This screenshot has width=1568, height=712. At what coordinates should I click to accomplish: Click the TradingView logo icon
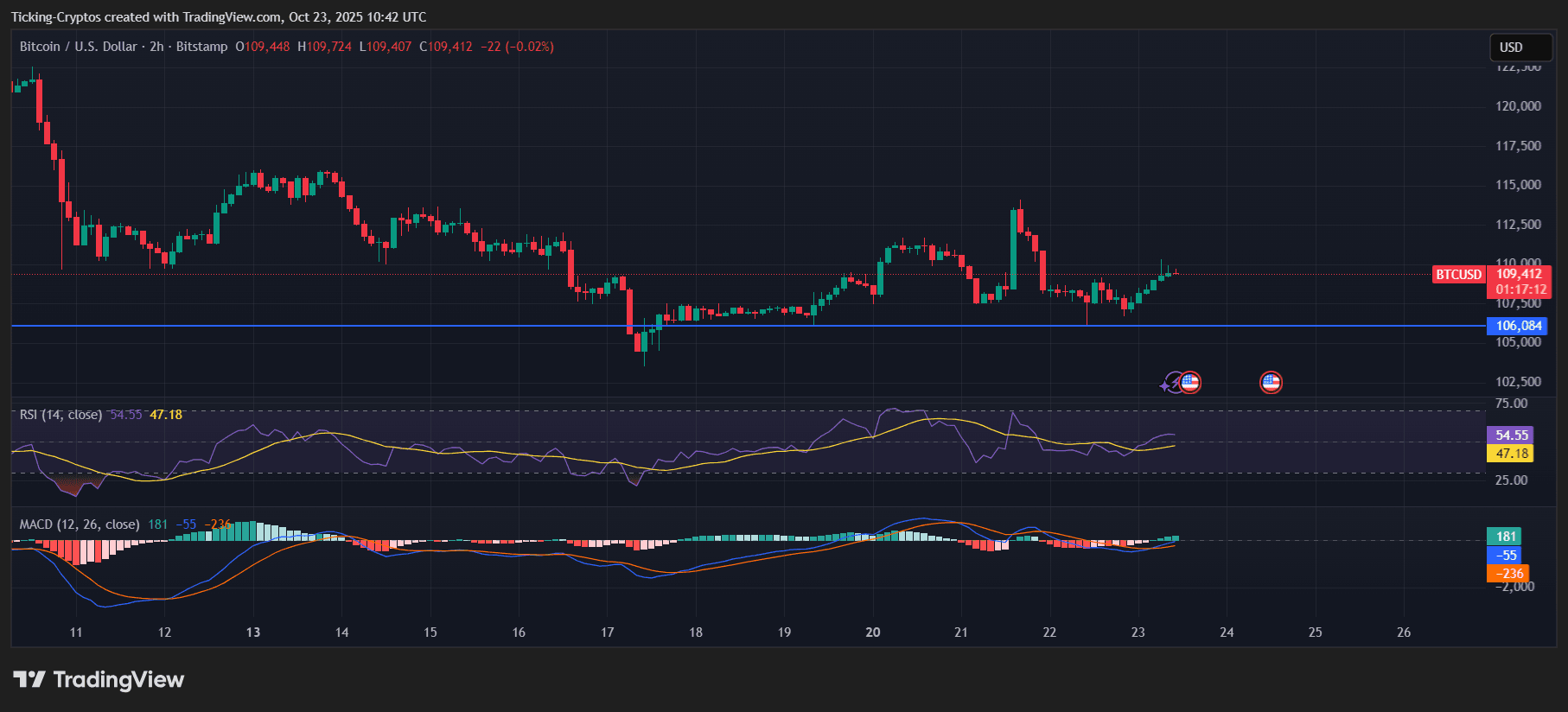(x=29, y=679)
